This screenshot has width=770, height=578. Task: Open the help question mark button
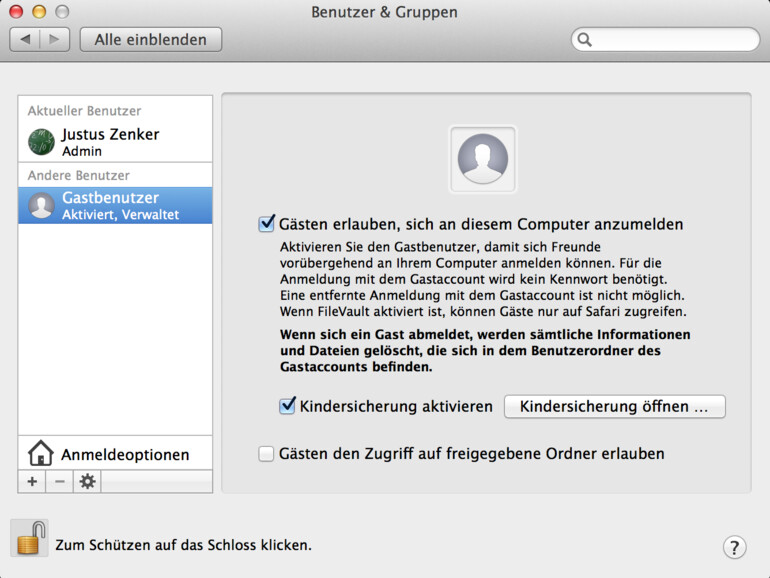[x=734, y=547]
